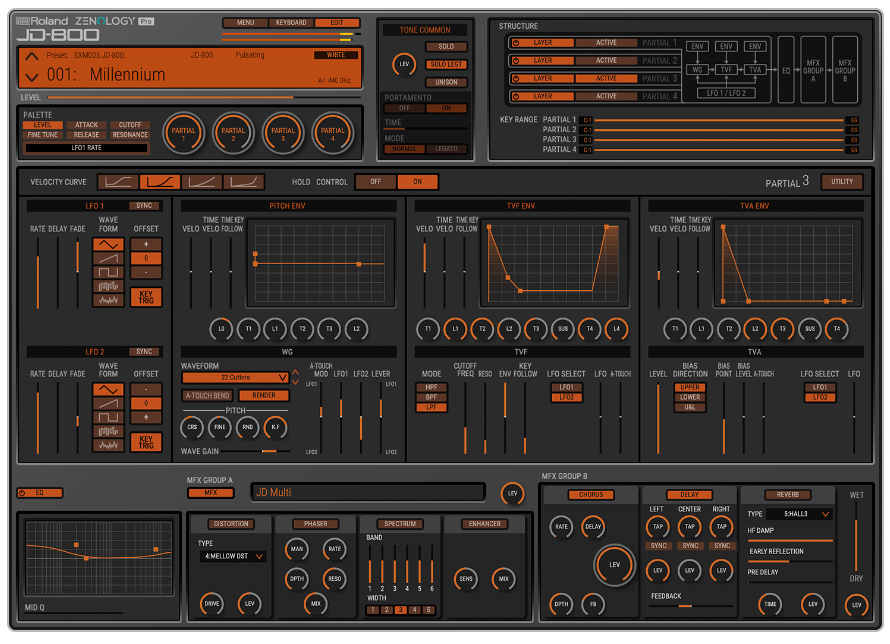Image resolution: width=890 pixels, height=644 pixels.
Task: Select the sawtooth waveform for LFO 1
Action: tap(108, 258)
